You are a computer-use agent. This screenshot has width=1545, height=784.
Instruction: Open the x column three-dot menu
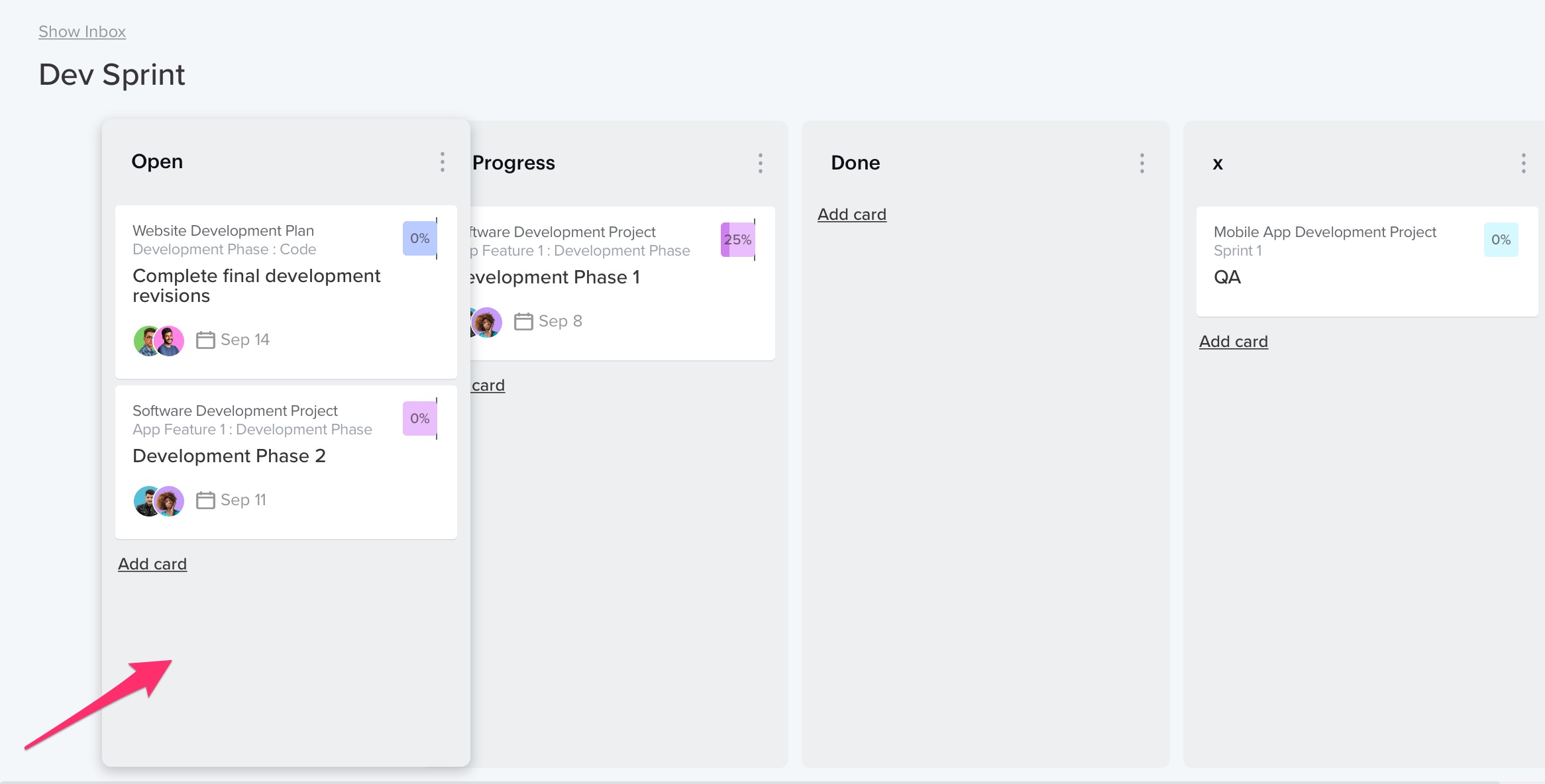[x=1524, y=163]
